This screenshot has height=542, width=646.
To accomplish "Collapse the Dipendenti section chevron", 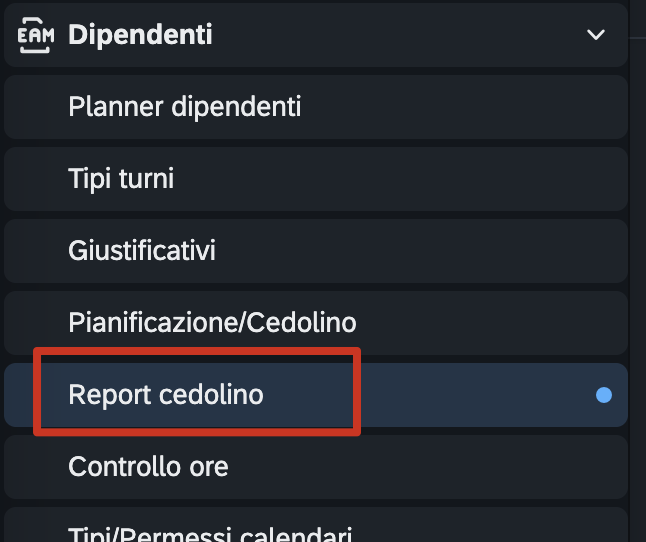I will point(596,35).
